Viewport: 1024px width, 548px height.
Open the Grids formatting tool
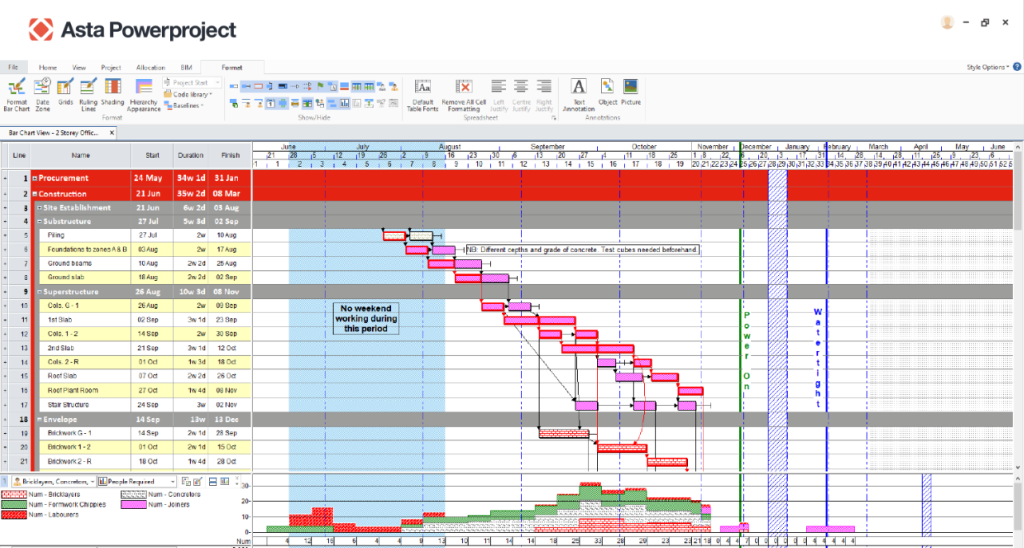65,91
